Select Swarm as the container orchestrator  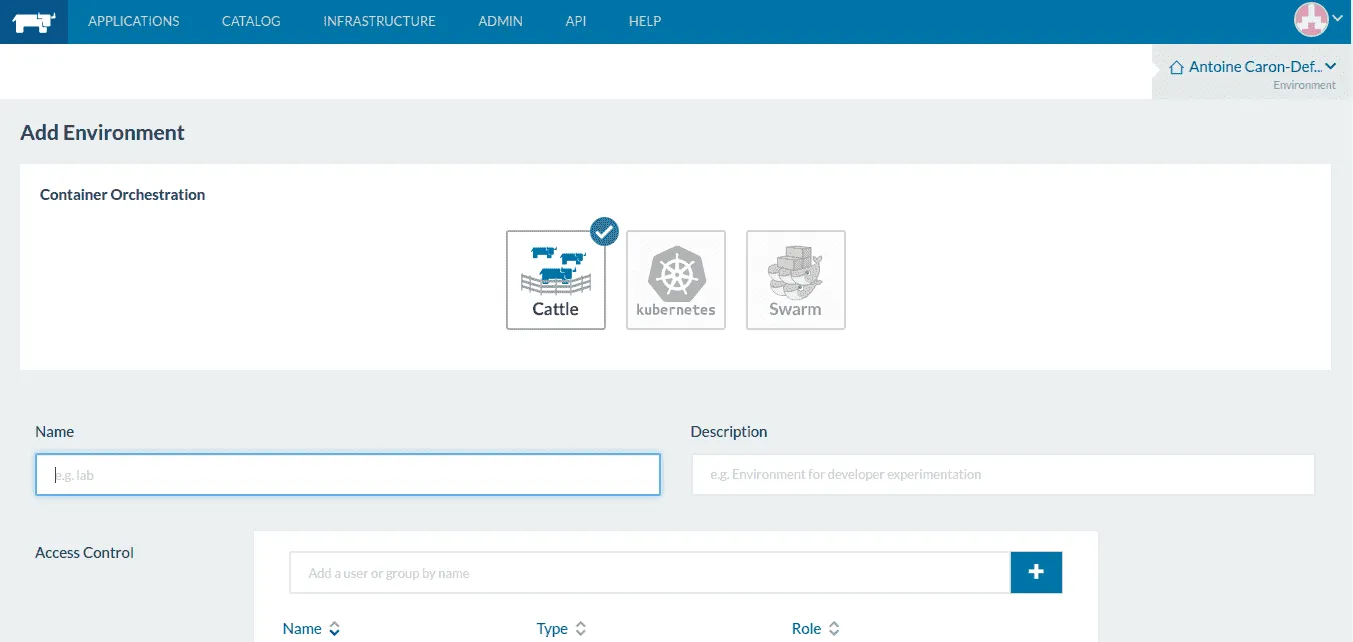(795, 278)
